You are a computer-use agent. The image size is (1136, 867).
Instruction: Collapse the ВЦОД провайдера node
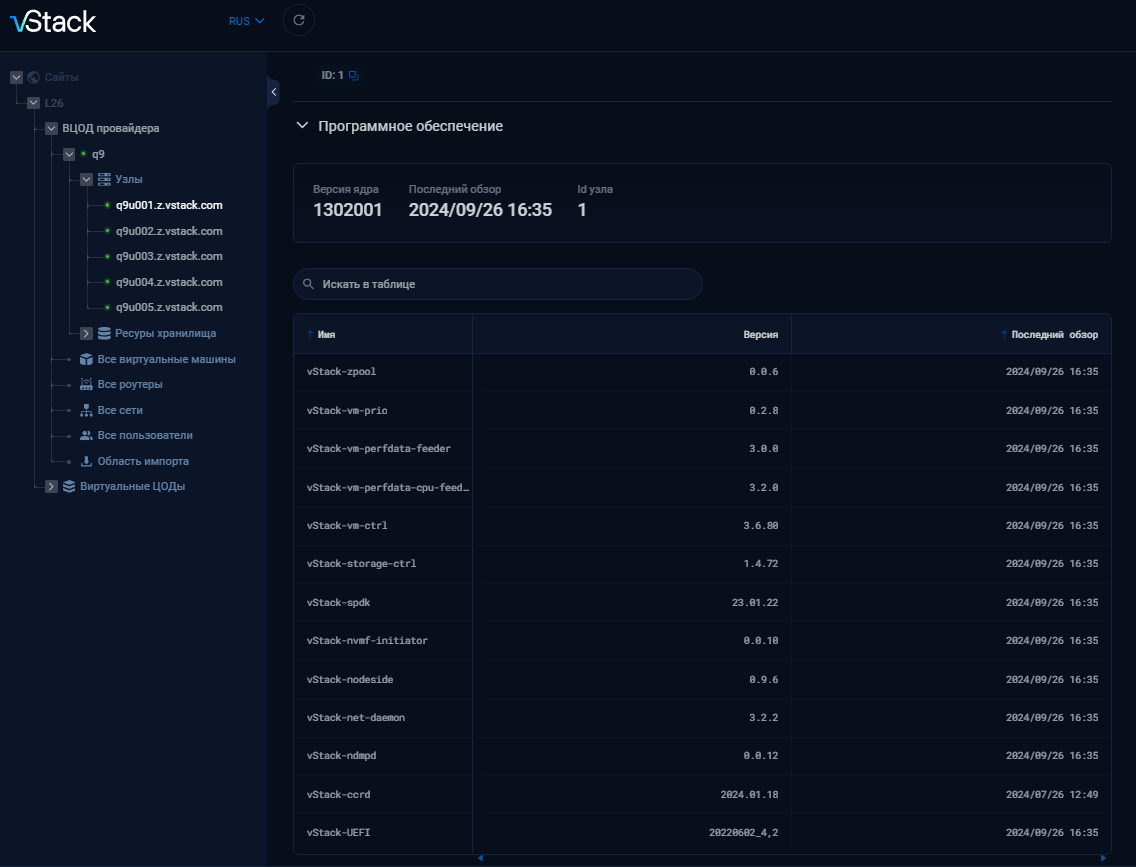point(51,128)
